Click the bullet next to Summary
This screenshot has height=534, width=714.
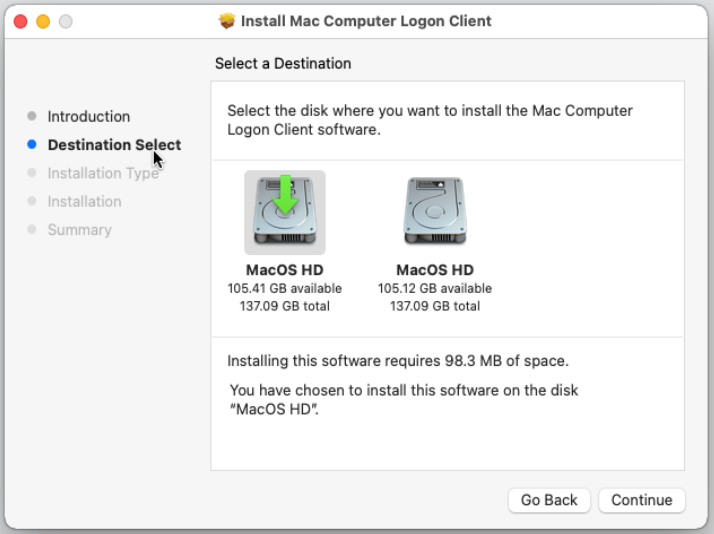(x=32, y=229)
